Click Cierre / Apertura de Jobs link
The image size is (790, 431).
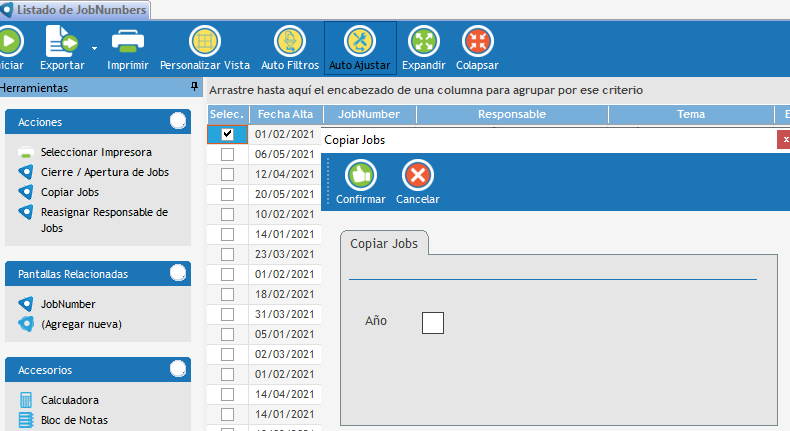pyautogui.click(x=105, y=172)
